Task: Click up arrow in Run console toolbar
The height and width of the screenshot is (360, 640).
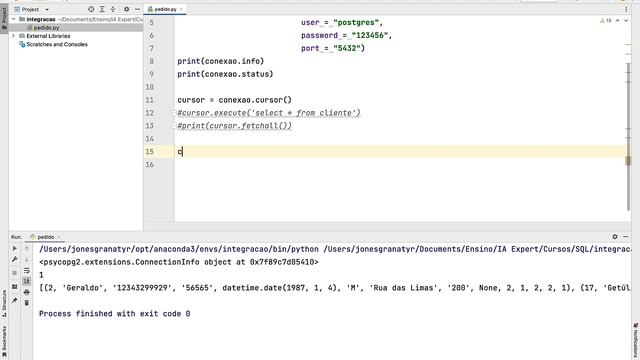Action: pyautogui.click(x=27, y=249)
